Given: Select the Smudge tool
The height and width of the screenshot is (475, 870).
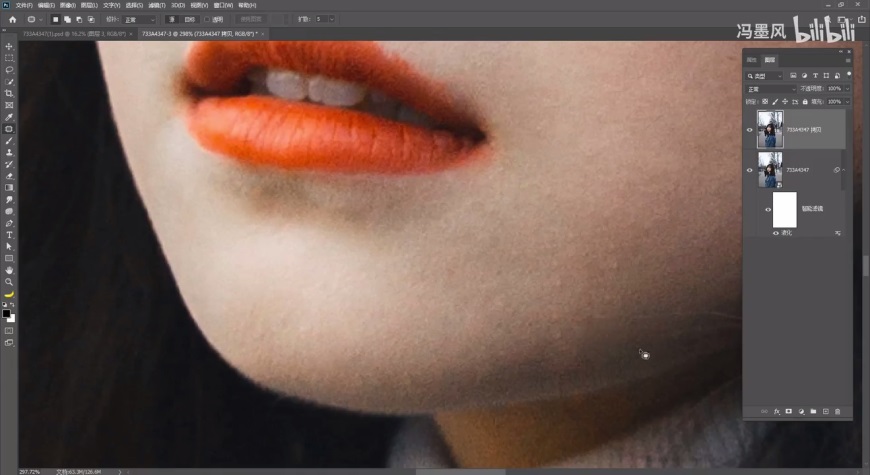Looking at the screenshot, I should click(9, 200).
